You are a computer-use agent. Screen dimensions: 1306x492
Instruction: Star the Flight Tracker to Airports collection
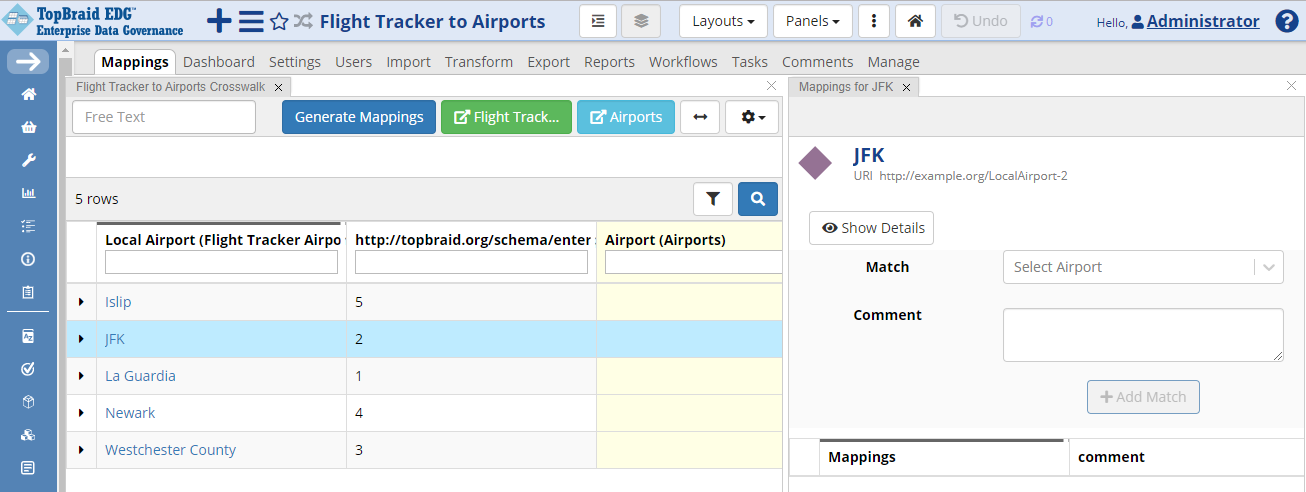click(279, 22)
